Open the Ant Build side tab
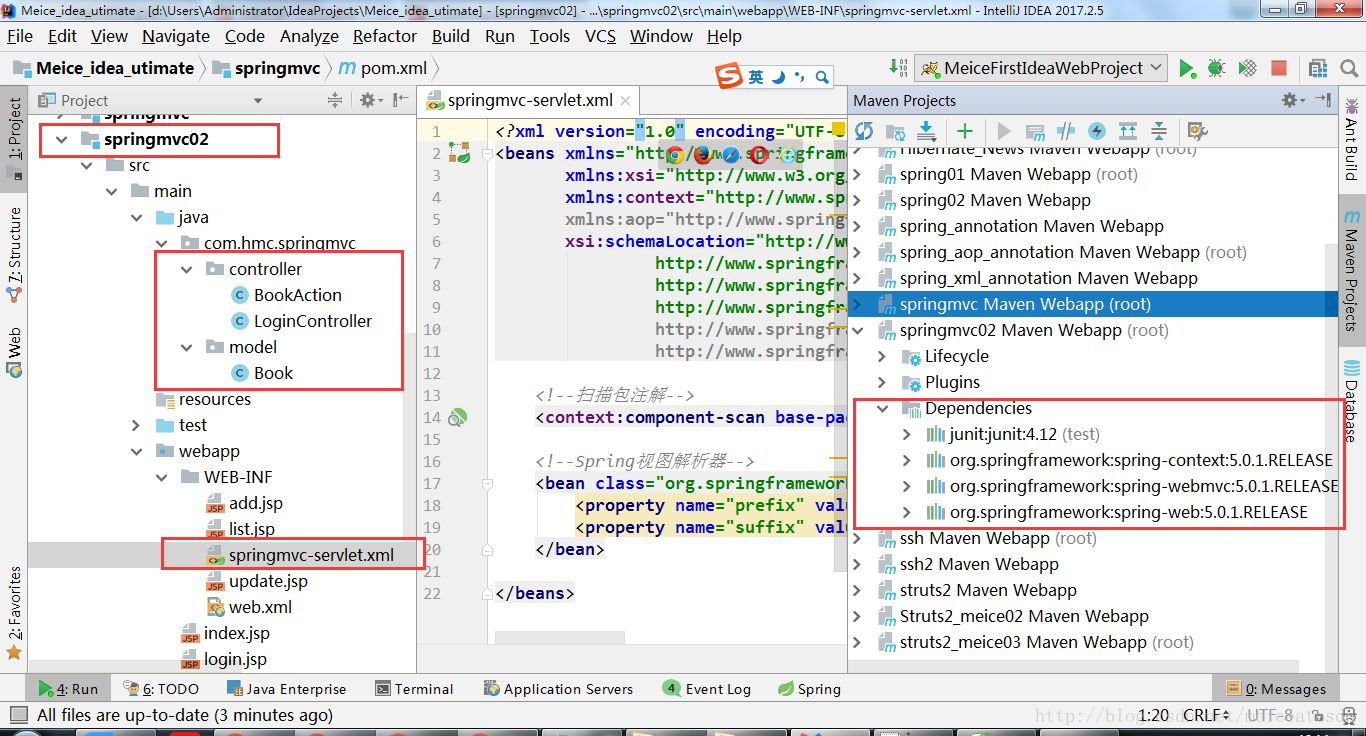The width and height of the screenshot is (1366, 736). point(1351,138)
